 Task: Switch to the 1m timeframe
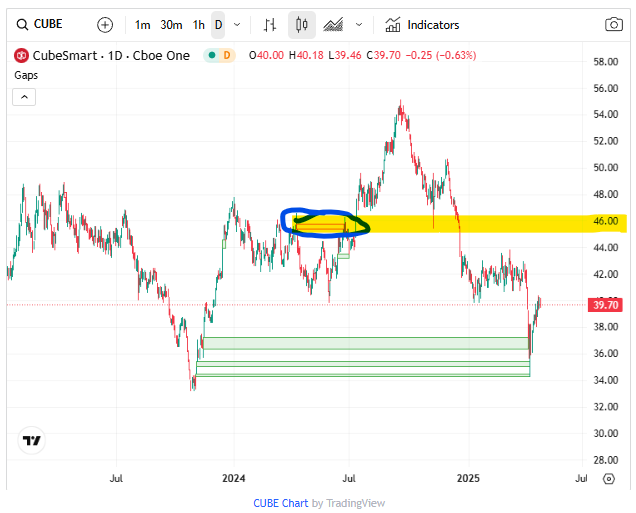click(142, 25)
